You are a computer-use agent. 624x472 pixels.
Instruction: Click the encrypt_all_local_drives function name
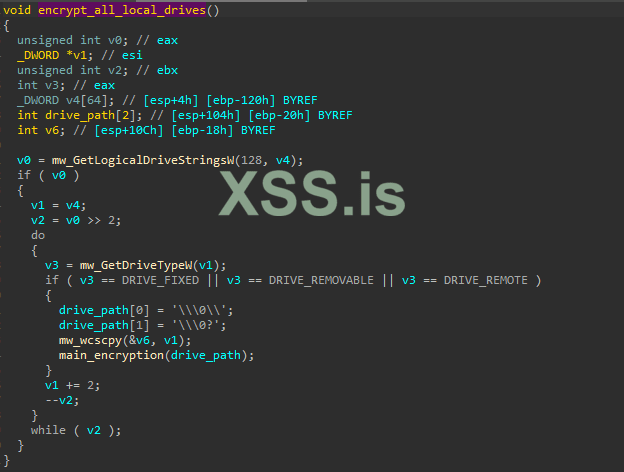point(122,10)
